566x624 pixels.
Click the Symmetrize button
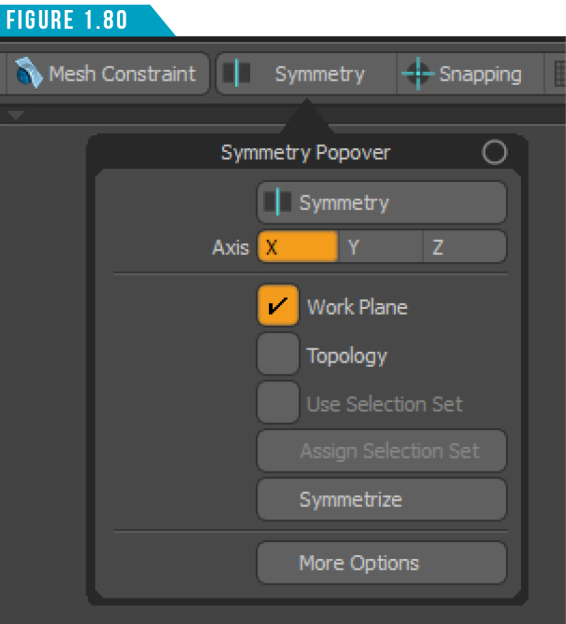[382, 499]
